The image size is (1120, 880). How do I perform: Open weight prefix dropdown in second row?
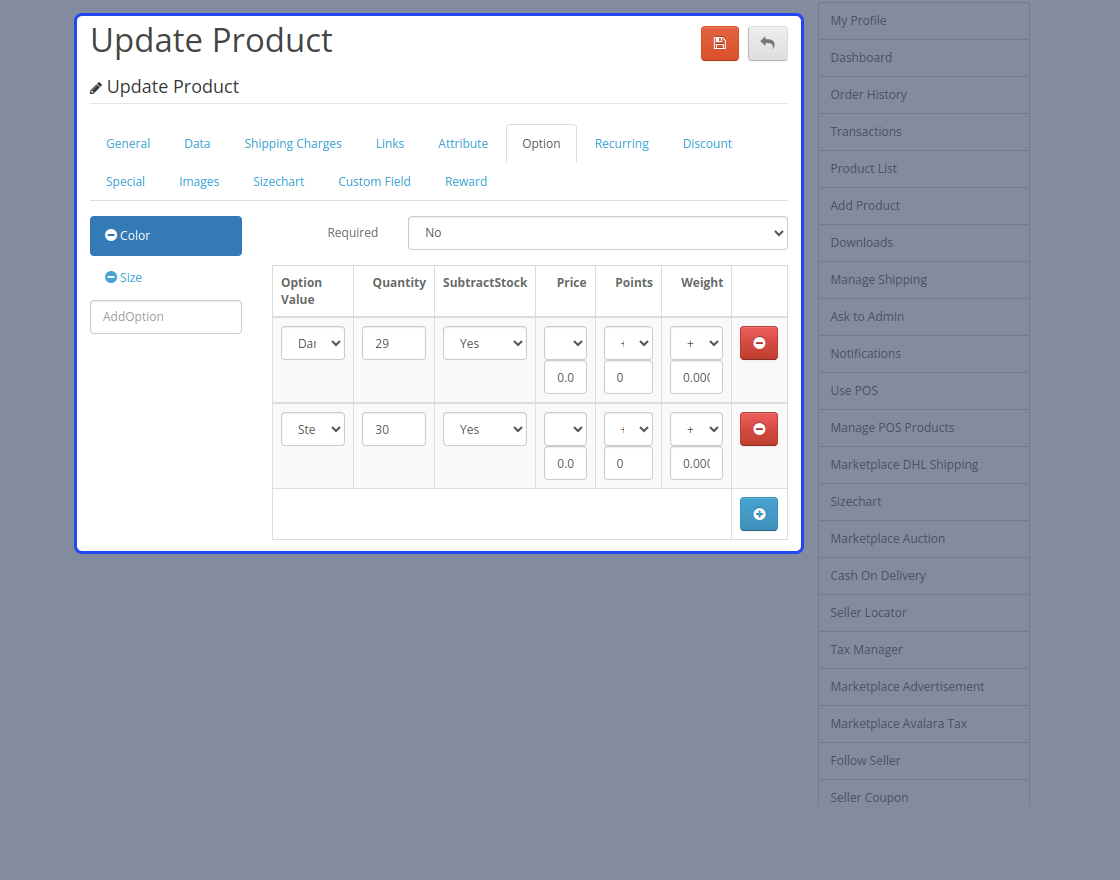point(696,429)
